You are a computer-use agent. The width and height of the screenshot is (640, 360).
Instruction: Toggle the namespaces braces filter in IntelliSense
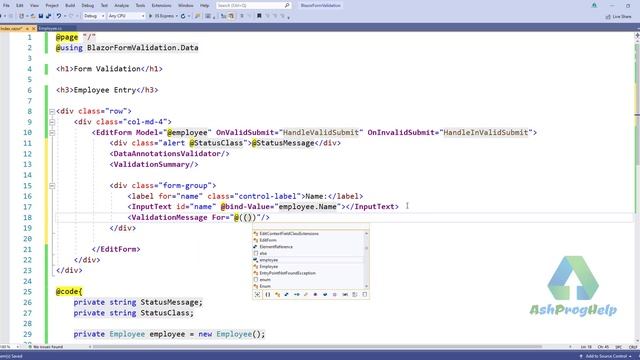pyautogui.click(x=268, y=294)
